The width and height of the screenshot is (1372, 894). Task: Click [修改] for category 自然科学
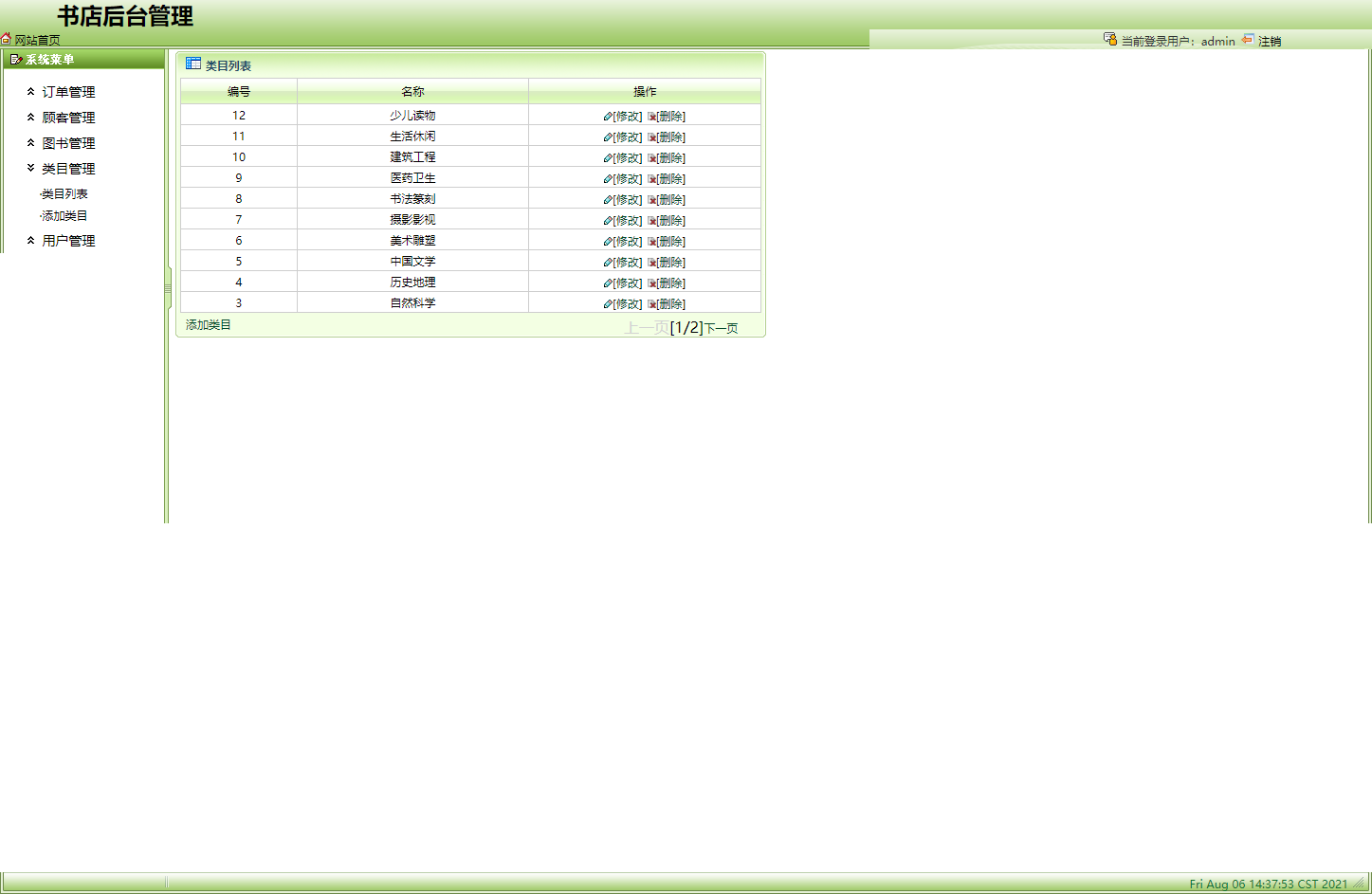628,304
